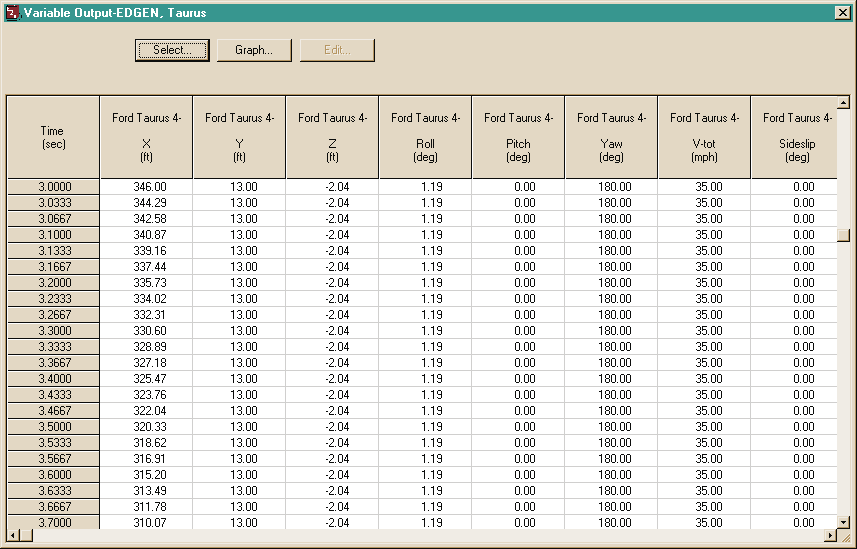Click X value 328.89
This screenshot has width=857, height=549.
click(x=146, y=347)
